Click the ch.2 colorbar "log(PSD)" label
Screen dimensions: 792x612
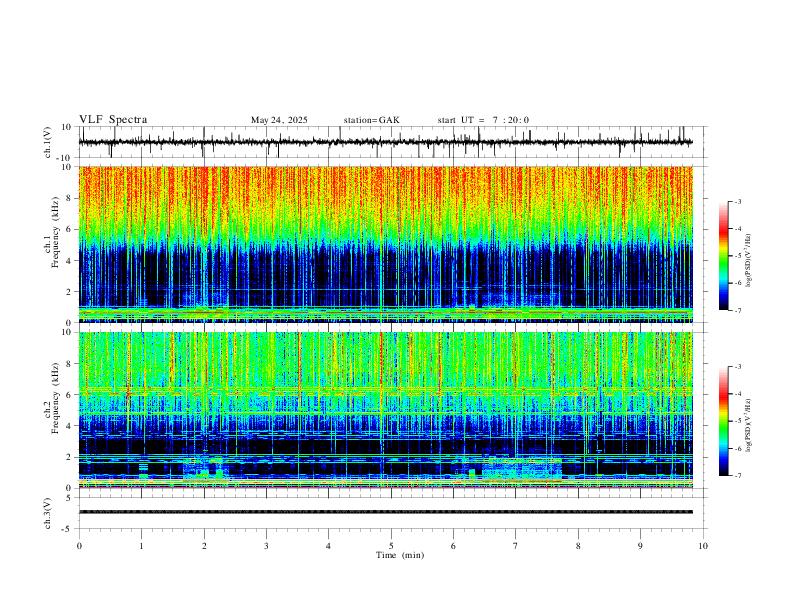(748, 425)
